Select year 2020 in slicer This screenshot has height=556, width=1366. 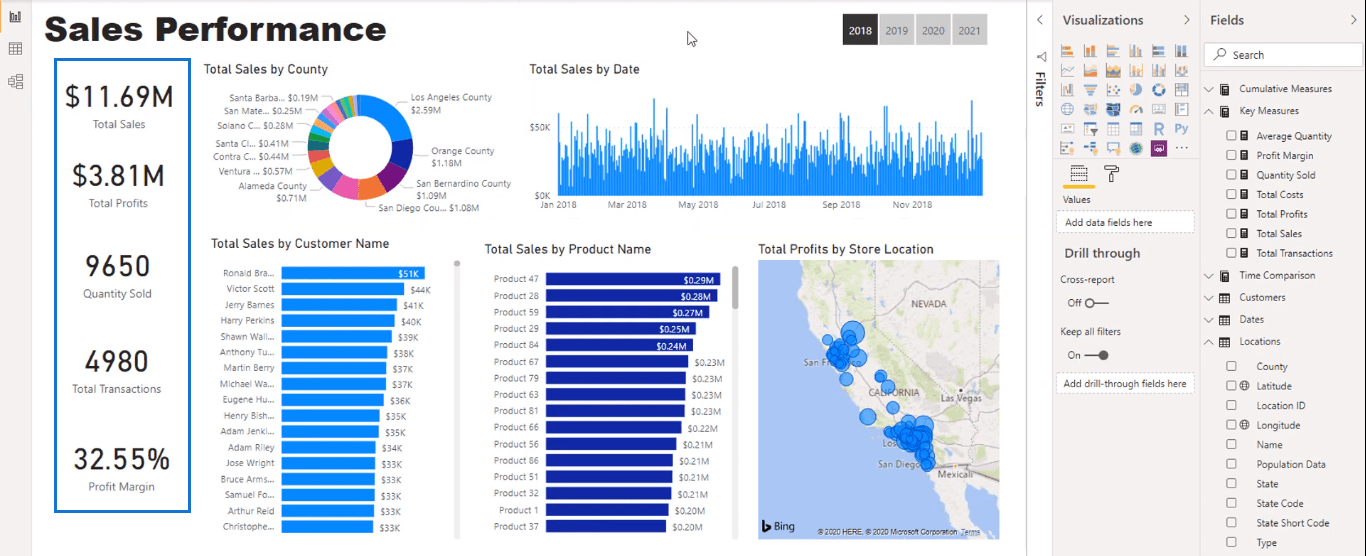[933, 30]
